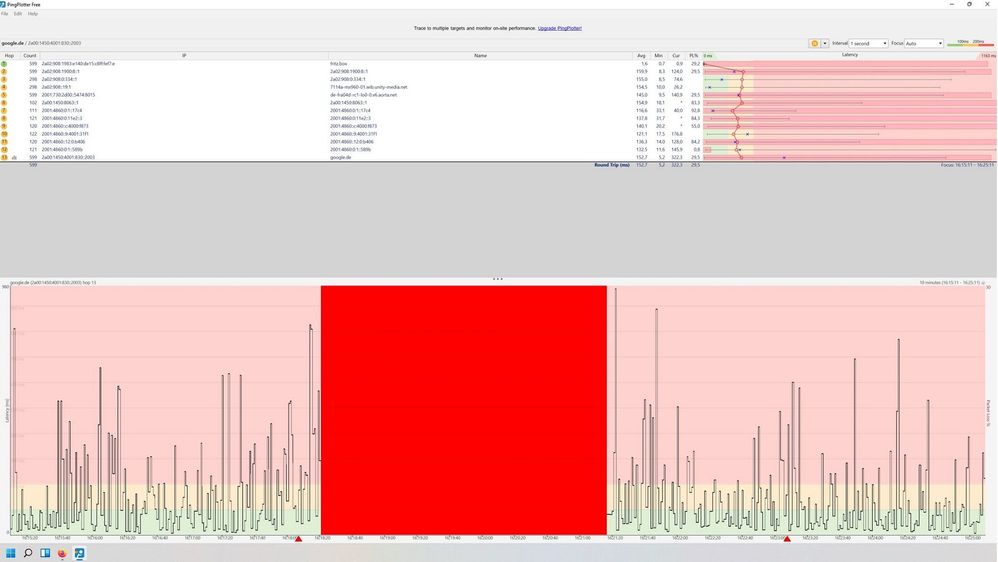Click the Avg column header
The image size is (998, 562).
641,55
